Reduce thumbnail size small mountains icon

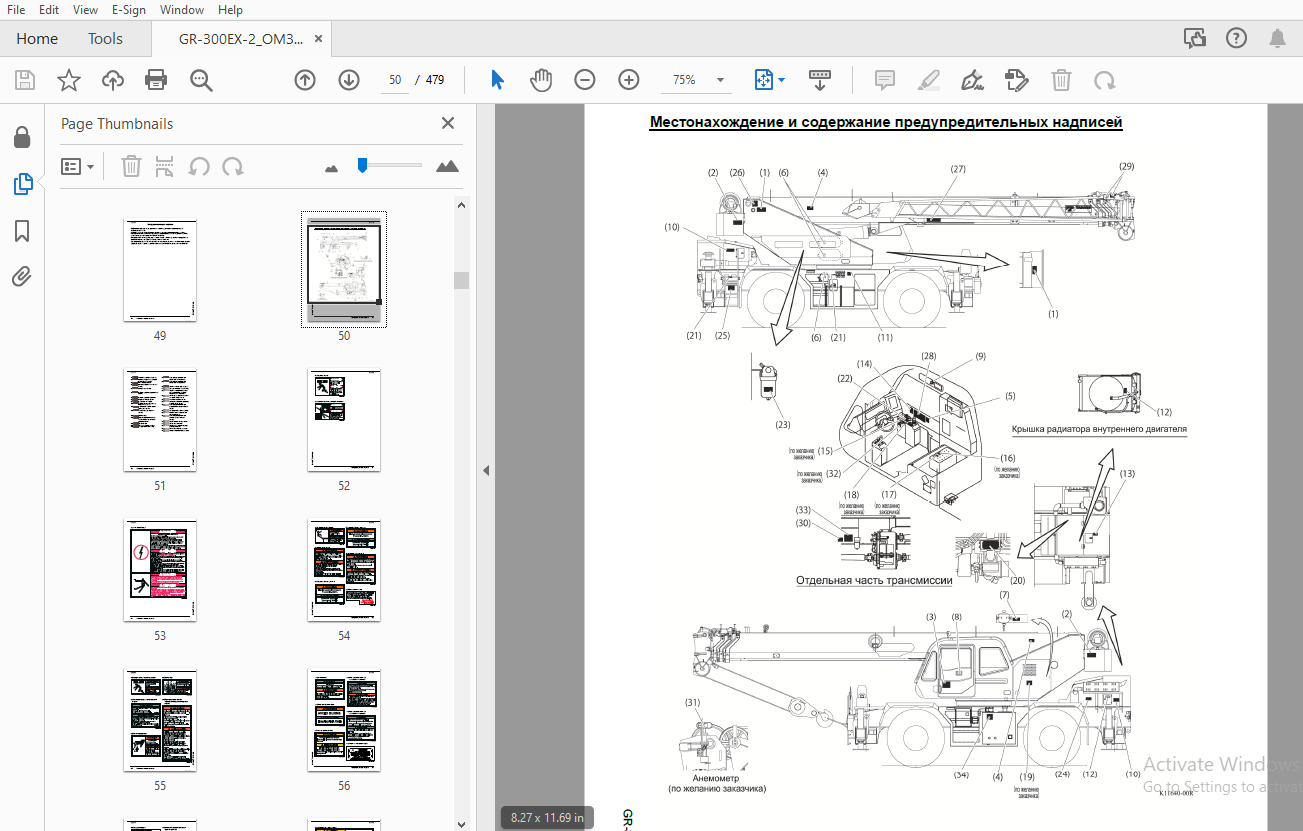[333, 167]
